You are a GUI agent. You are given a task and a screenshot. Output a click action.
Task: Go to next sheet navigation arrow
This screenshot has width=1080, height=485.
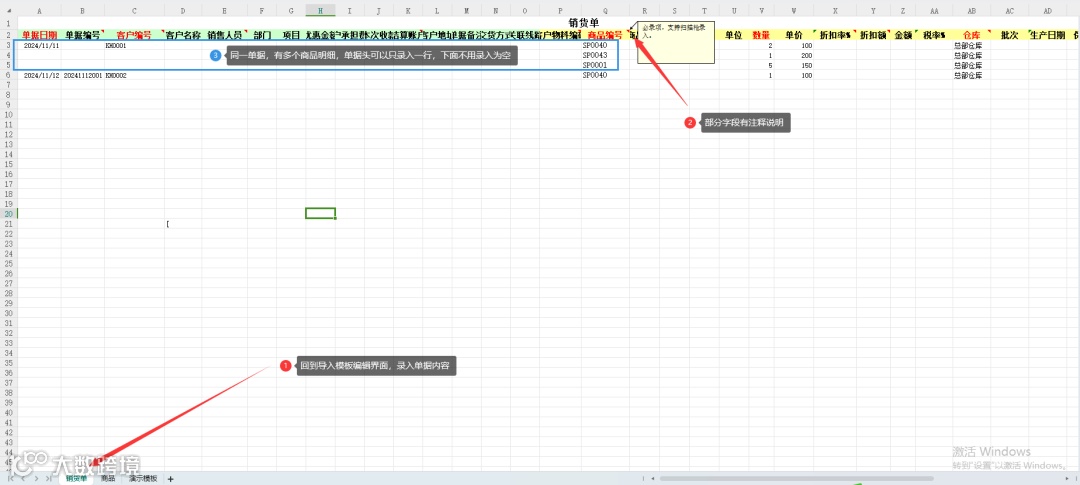click(36, 478)
